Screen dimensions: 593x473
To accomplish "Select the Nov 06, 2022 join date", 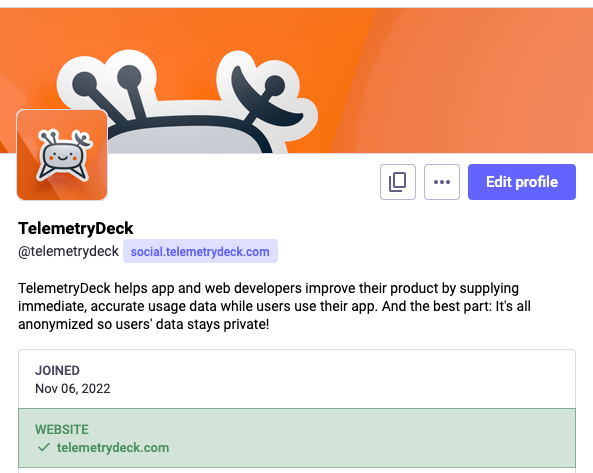I will point(73,389).
